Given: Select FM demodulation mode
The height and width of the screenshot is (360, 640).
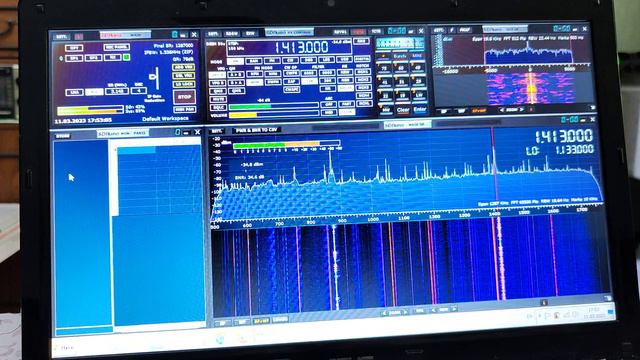Looking at the screenshot, I should pos(272,60).
